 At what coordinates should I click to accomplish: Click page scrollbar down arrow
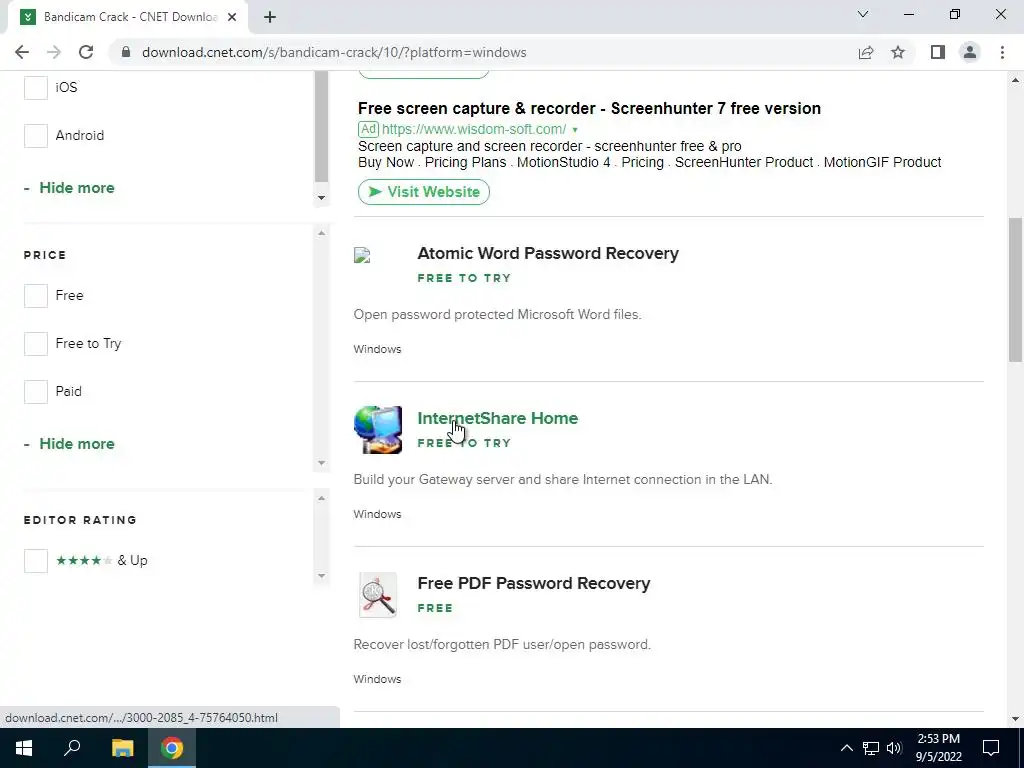click(1015, 719)
